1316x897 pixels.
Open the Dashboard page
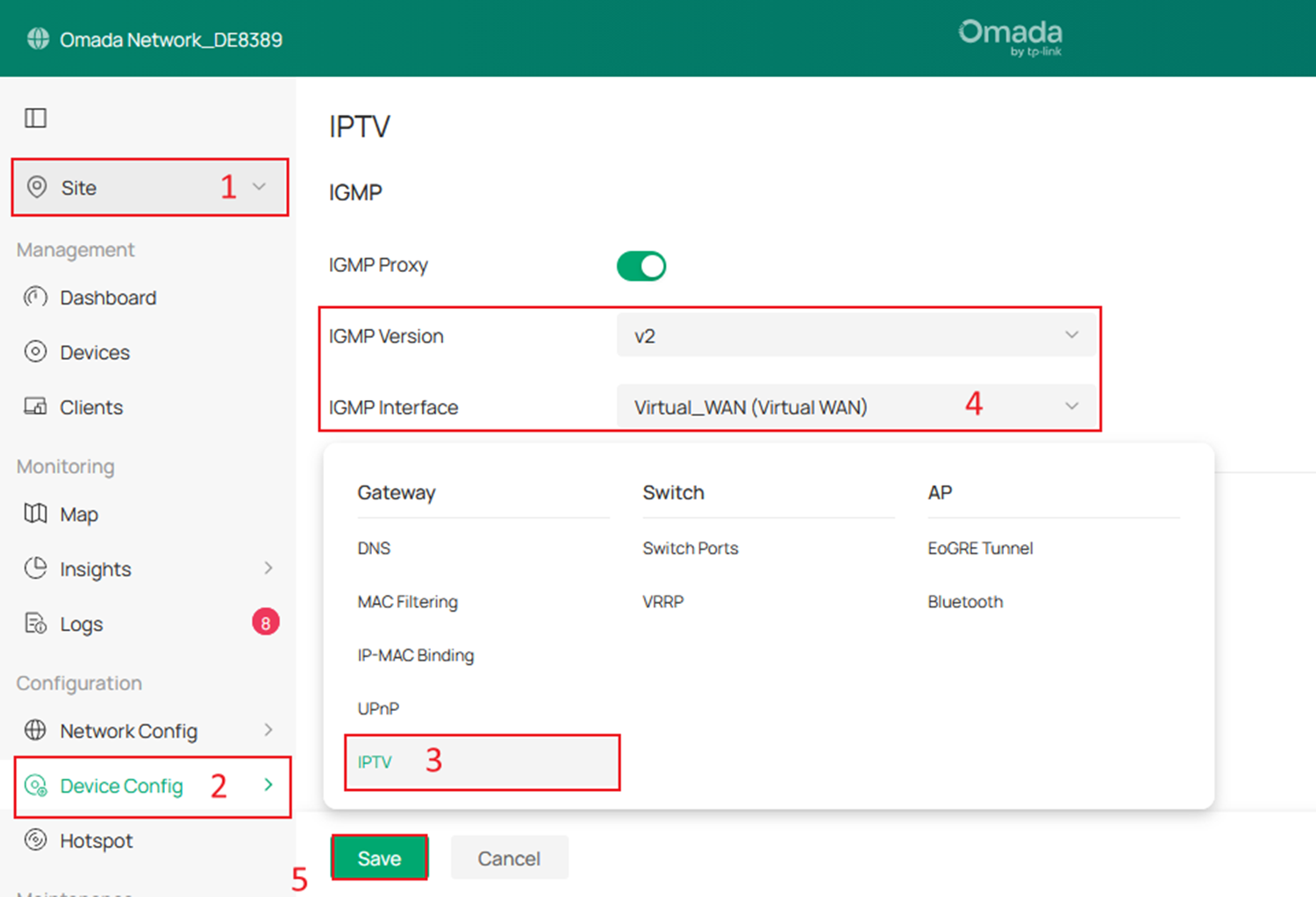tap(35, 298)
